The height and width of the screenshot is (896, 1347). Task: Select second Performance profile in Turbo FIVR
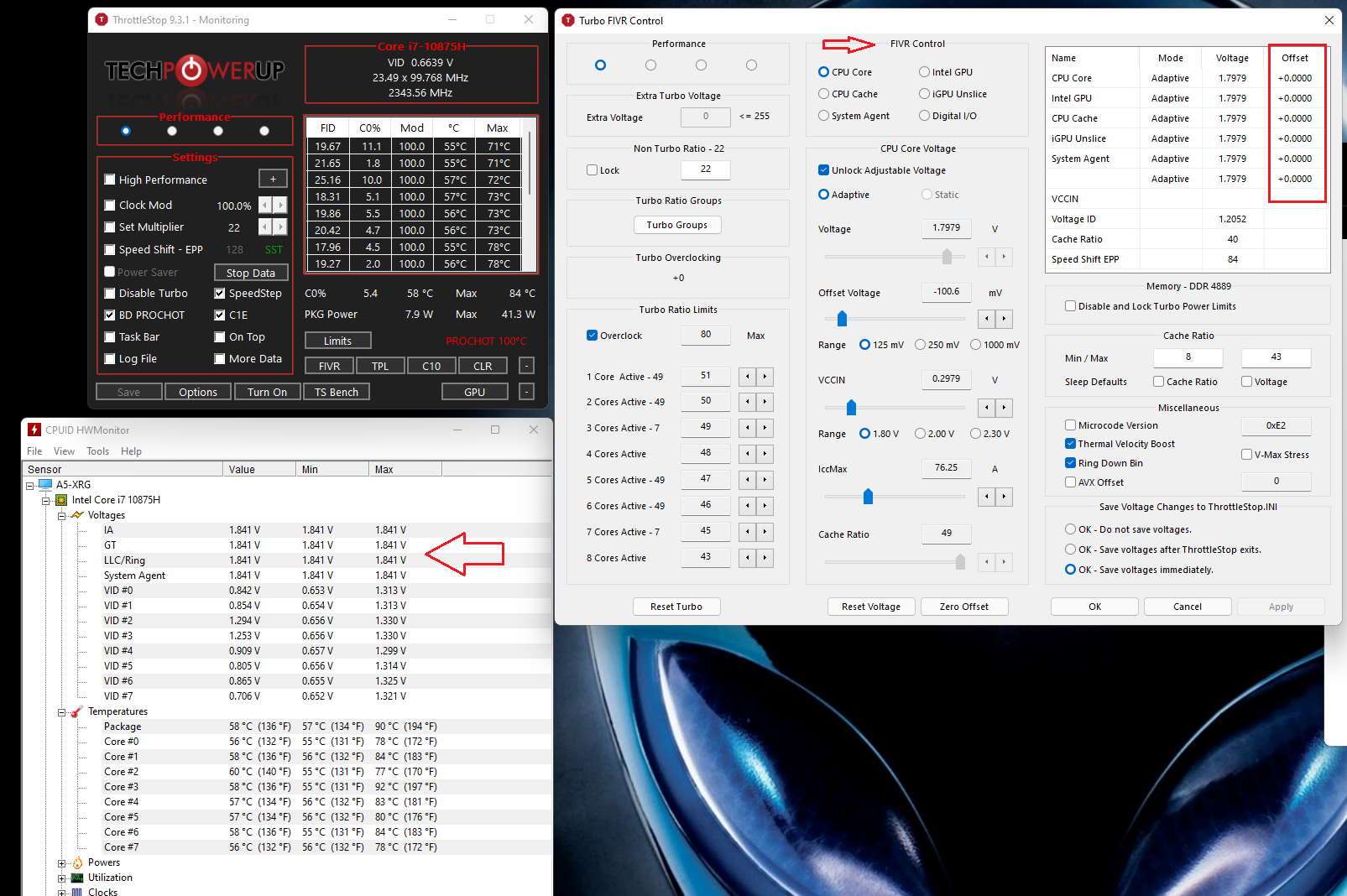(650, 65)
